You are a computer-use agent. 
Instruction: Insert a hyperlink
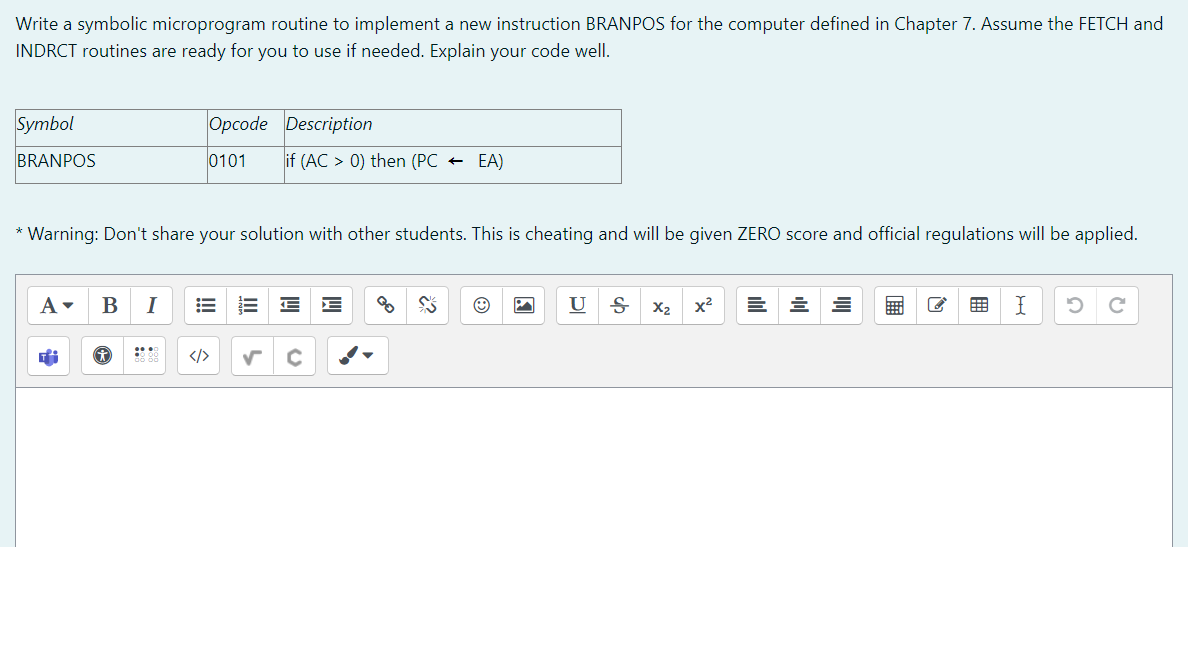[386, 306]
